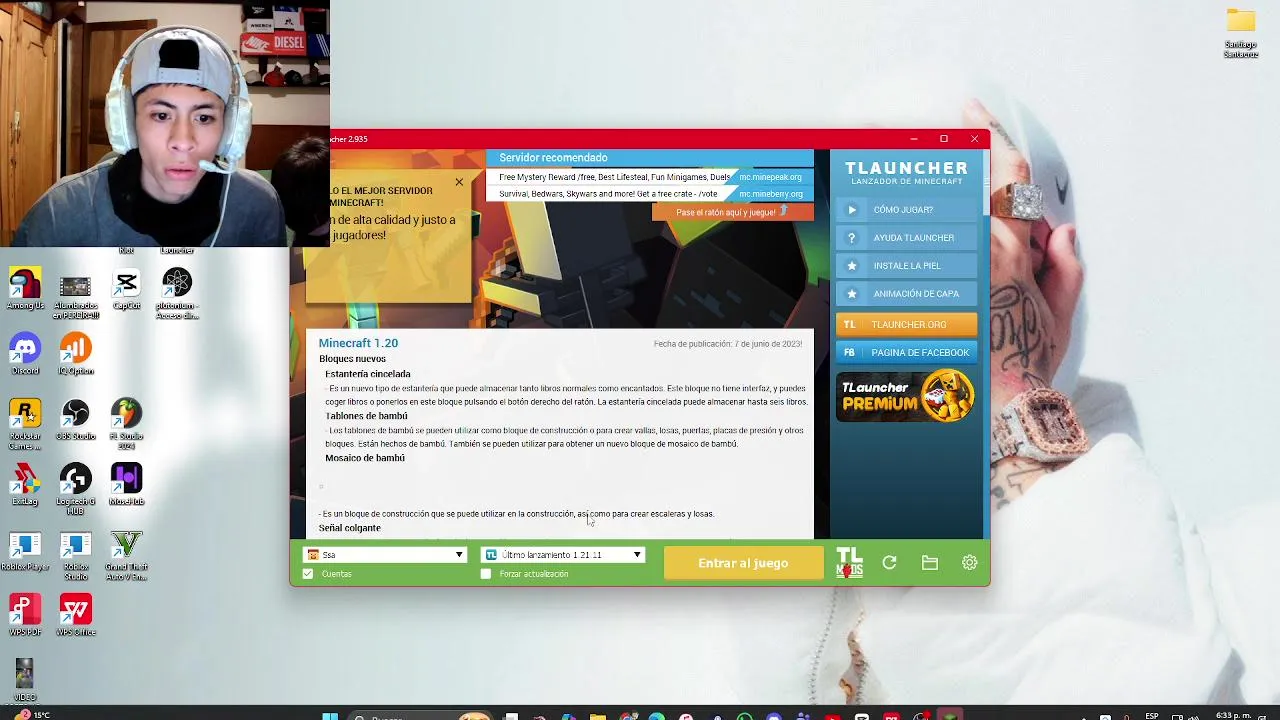Image resolution: width=1280 pixels, height=720 pixels.
Task: Select the VIDEO file on the desktop
Action: (x=25, y=680)
